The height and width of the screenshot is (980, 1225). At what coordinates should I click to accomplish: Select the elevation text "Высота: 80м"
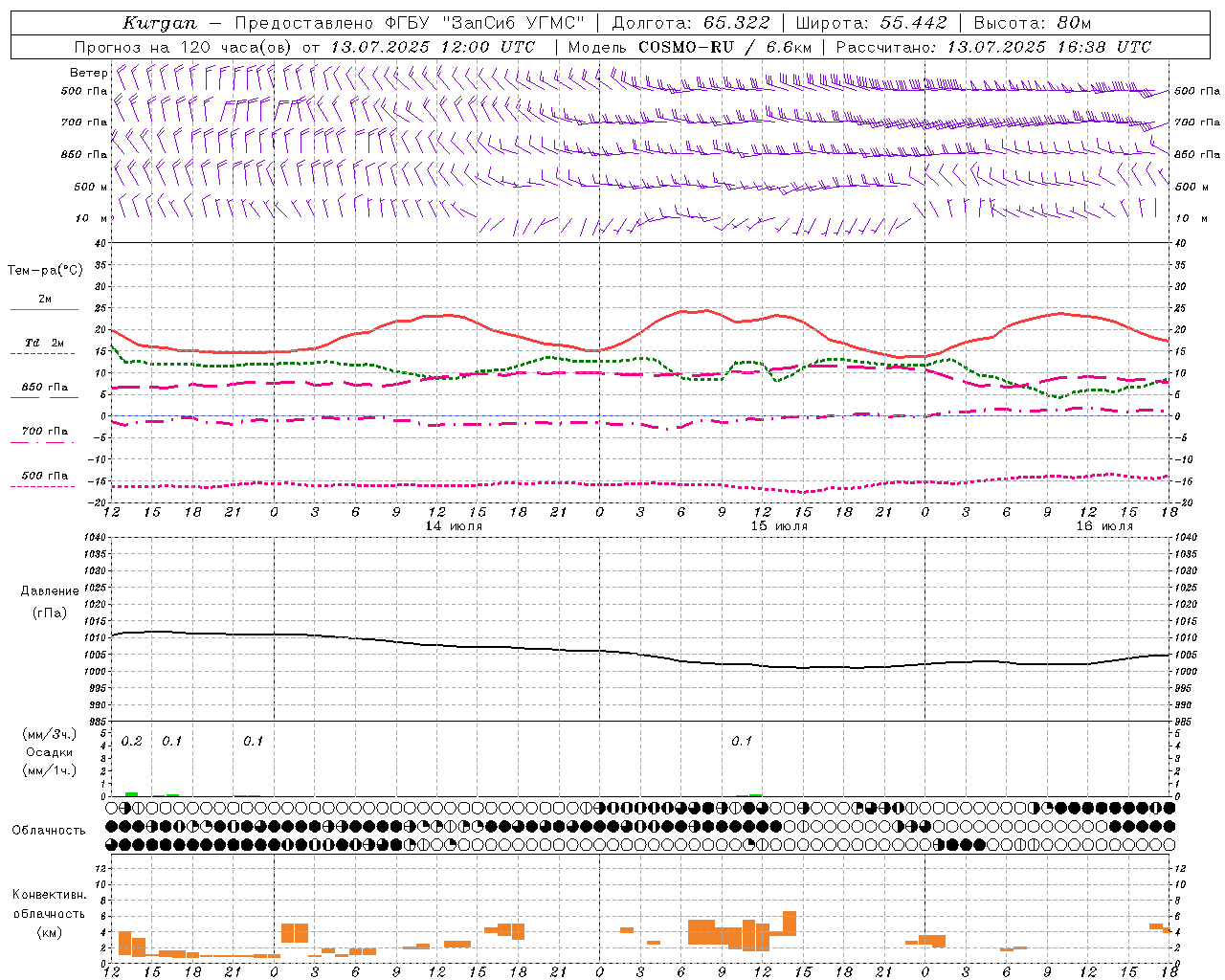point(1033,23)
